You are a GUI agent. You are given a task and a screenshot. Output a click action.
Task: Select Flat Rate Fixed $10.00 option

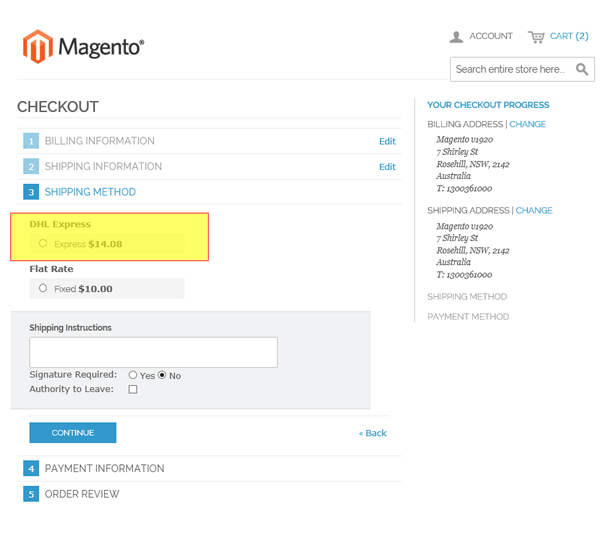pos(43,288)
